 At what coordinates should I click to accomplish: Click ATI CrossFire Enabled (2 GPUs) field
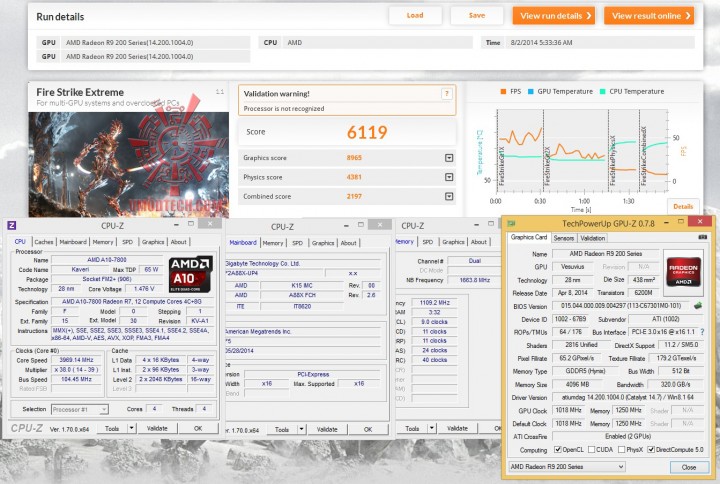(x=628, y=436)
